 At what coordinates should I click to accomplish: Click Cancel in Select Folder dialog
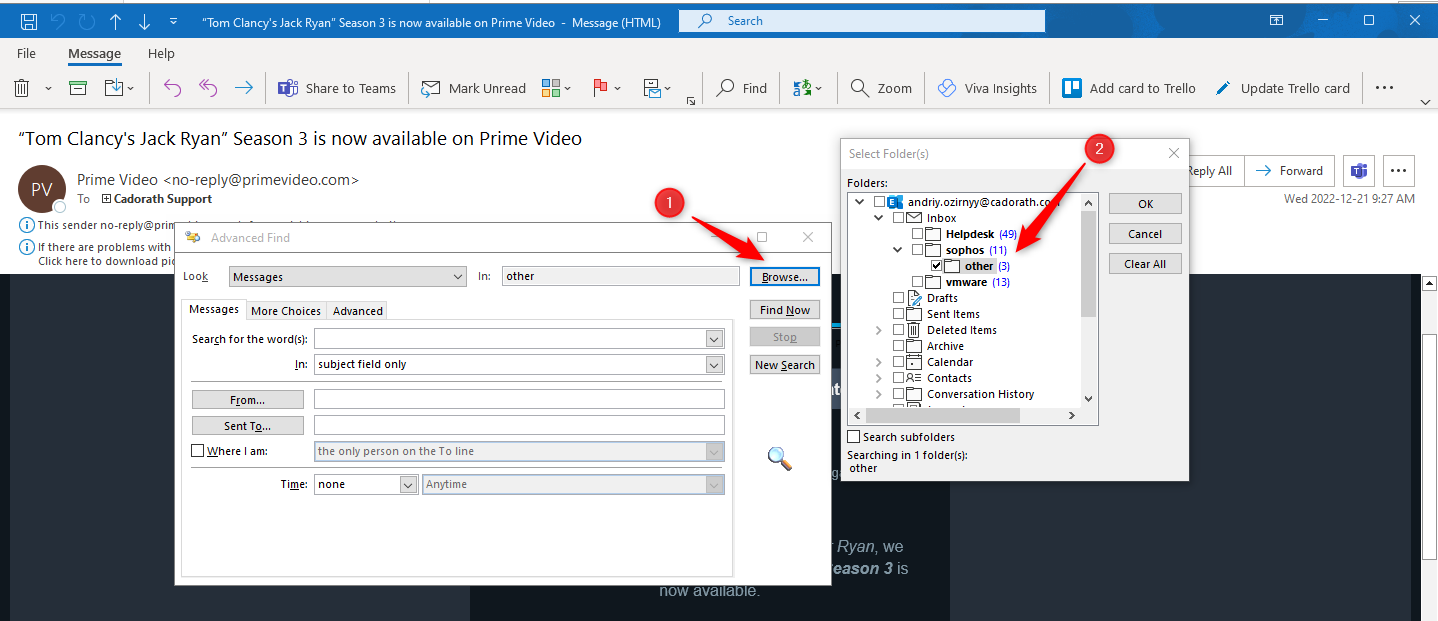1145,233
